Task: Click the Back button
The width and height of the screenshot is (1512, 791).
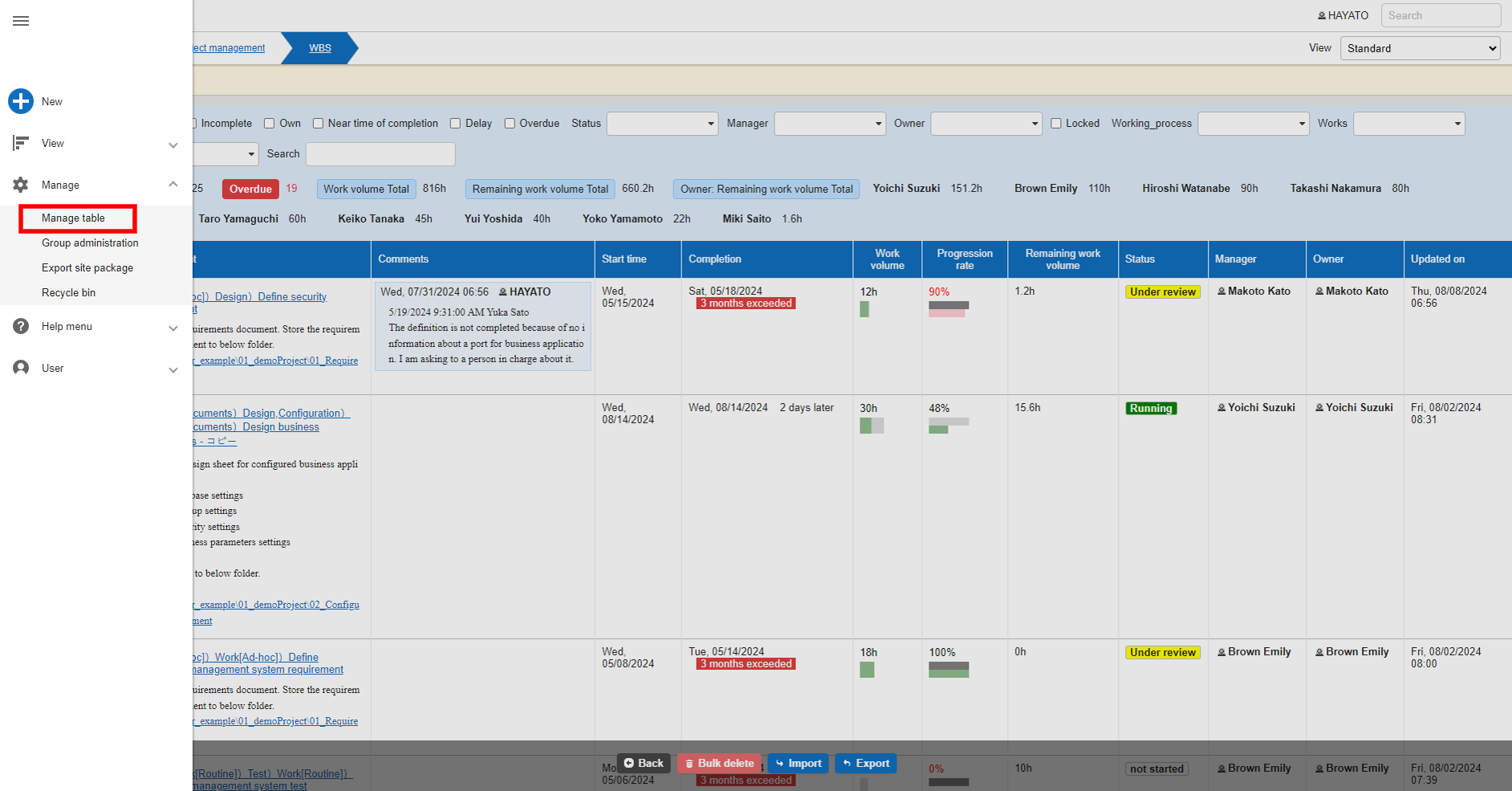Action: [644, 763]
